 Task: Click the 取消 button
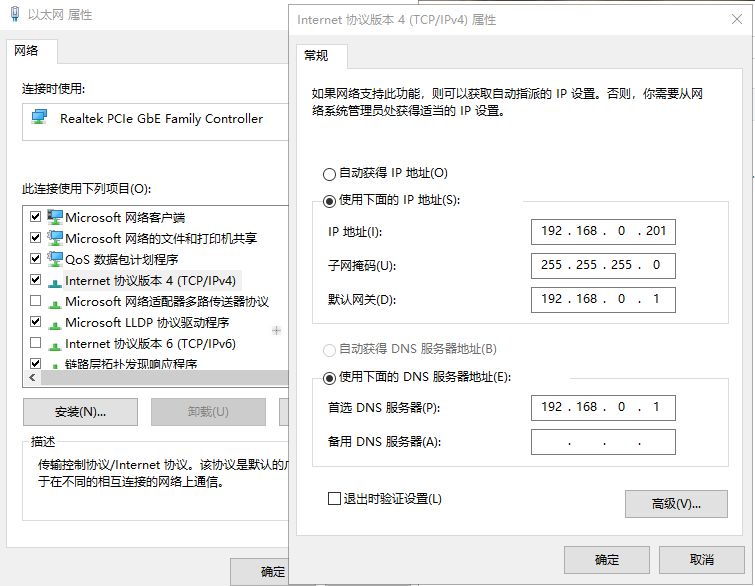[701, 559]
